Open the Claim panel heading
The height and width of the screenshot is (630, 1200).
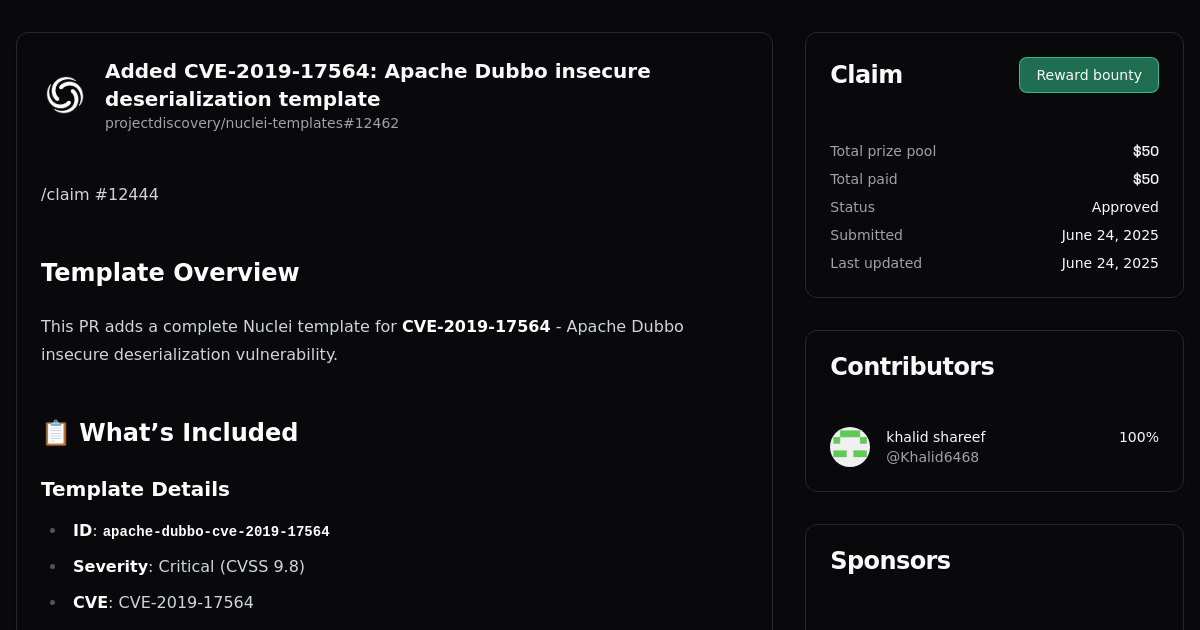(866, 74)
